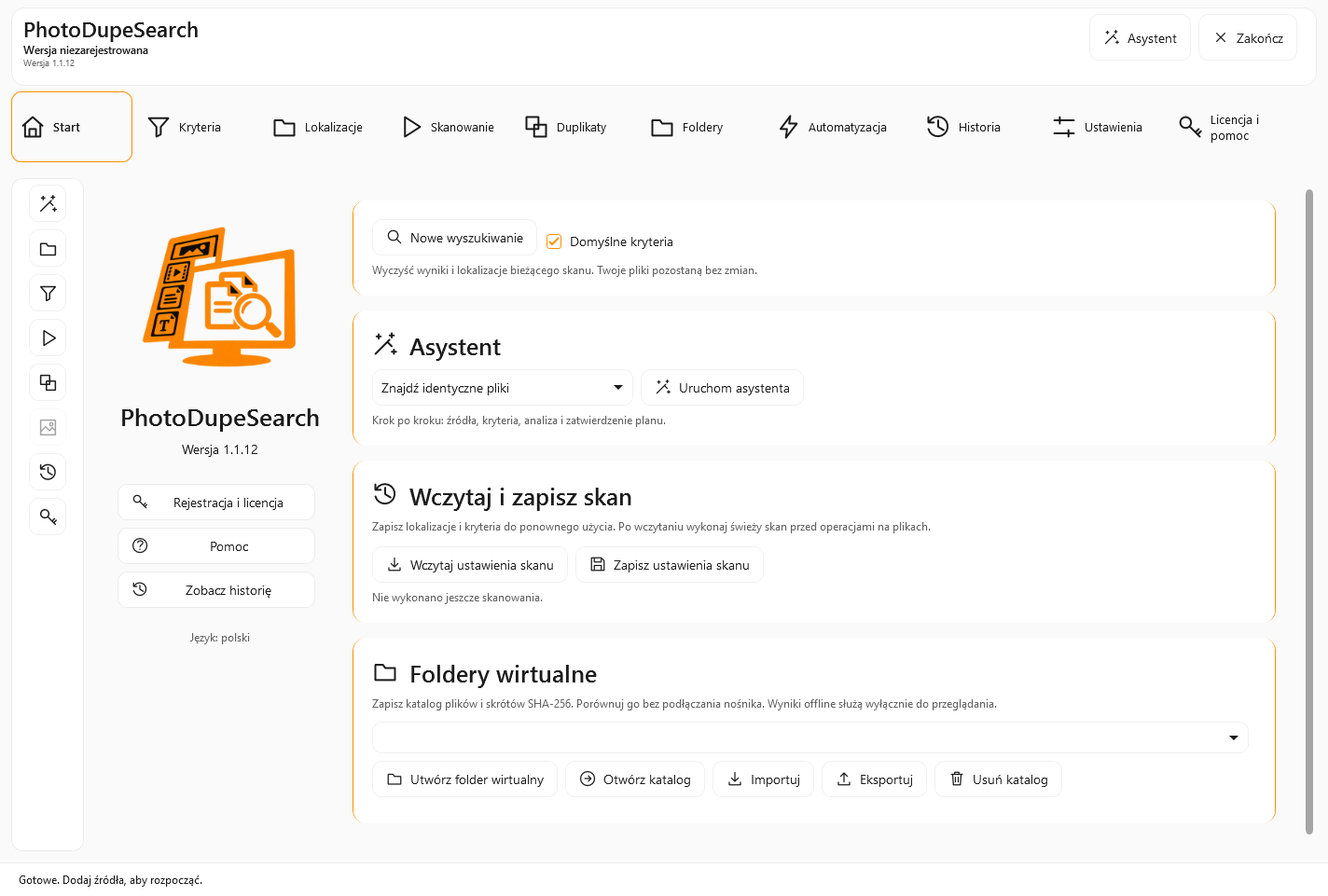
Task: Click the wand icon beside Asystent heading
Action: pos(385,344)
